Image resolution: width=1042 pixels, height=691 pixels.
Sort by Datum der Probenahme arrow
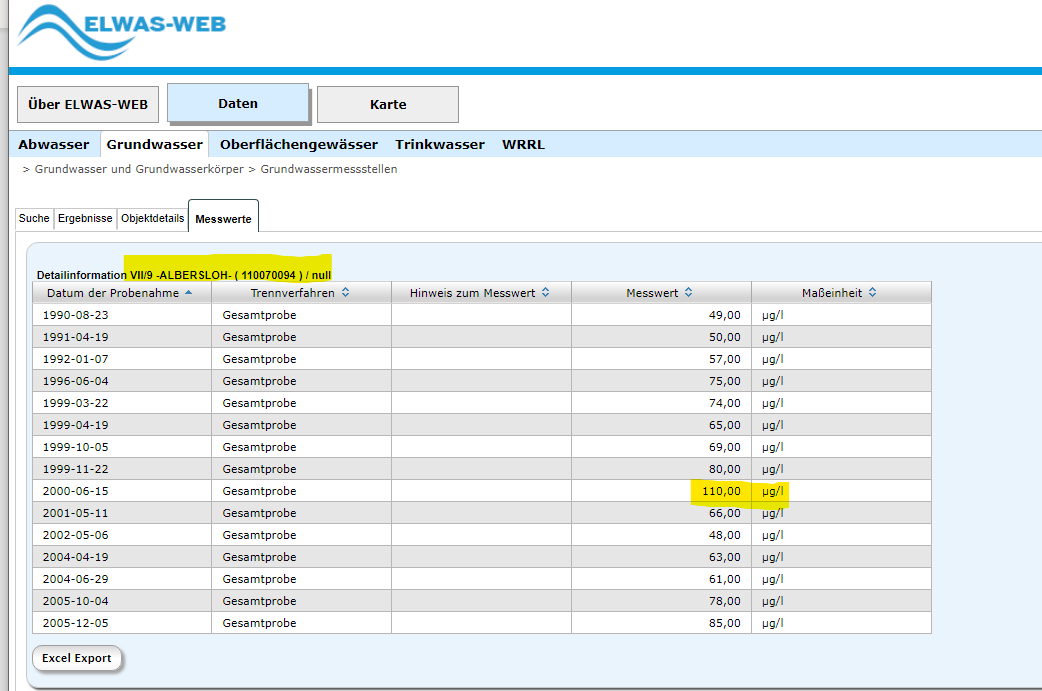[x=189, y=292]
